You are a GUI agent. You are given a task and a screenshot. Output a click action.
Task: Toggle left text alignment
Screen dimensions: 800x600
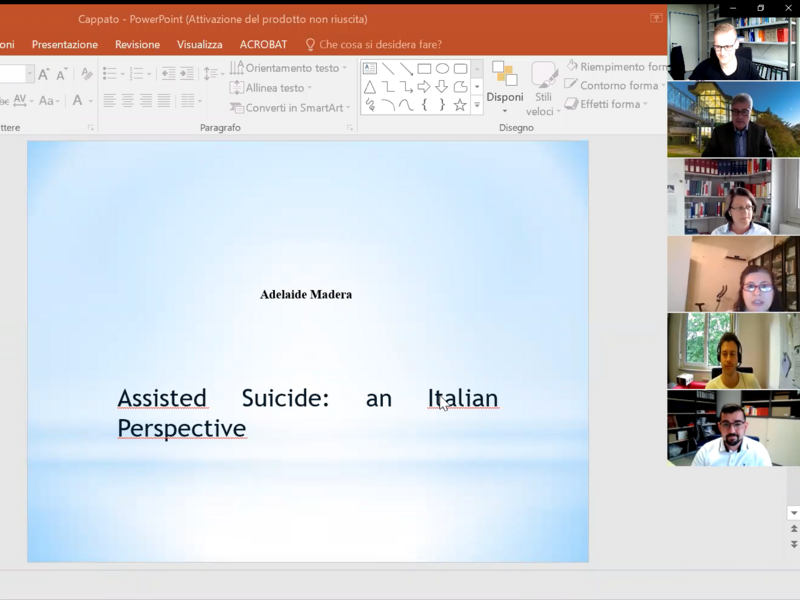click(110, 101)
